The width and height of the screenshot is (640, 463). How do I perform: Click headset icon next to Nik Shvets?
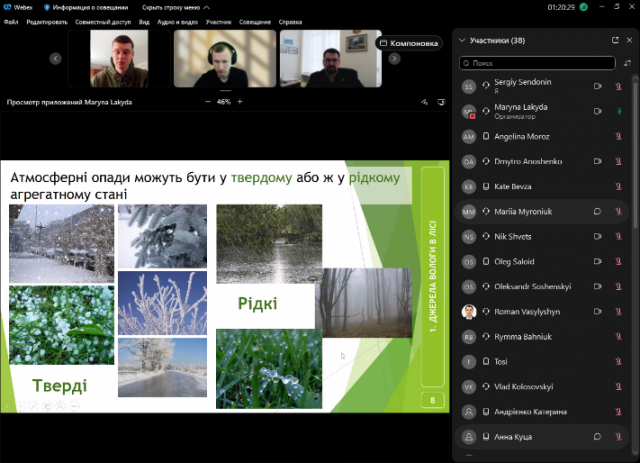click(x=486, y=236)
